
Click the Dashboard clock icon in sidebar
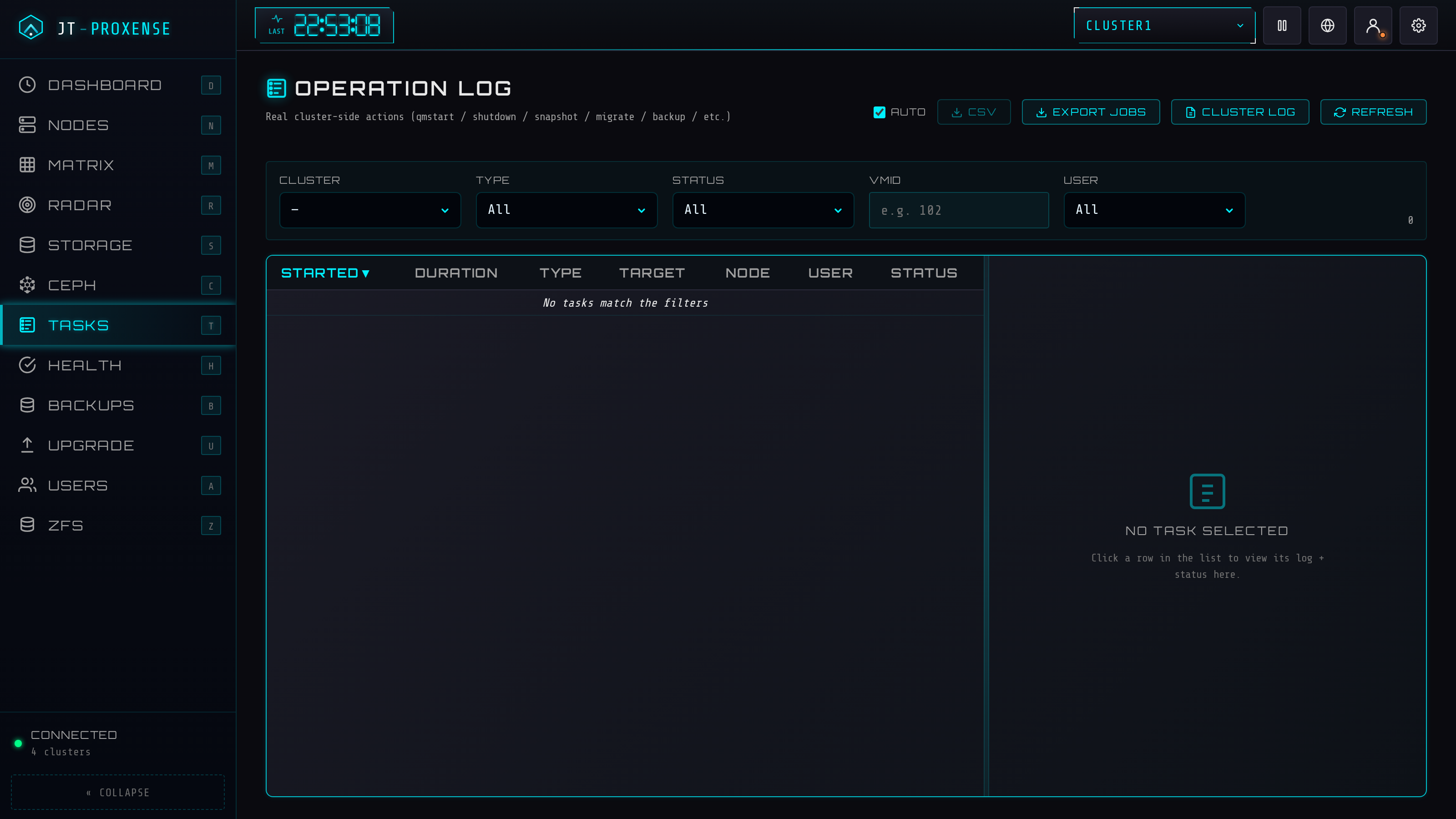coord(27,85)
